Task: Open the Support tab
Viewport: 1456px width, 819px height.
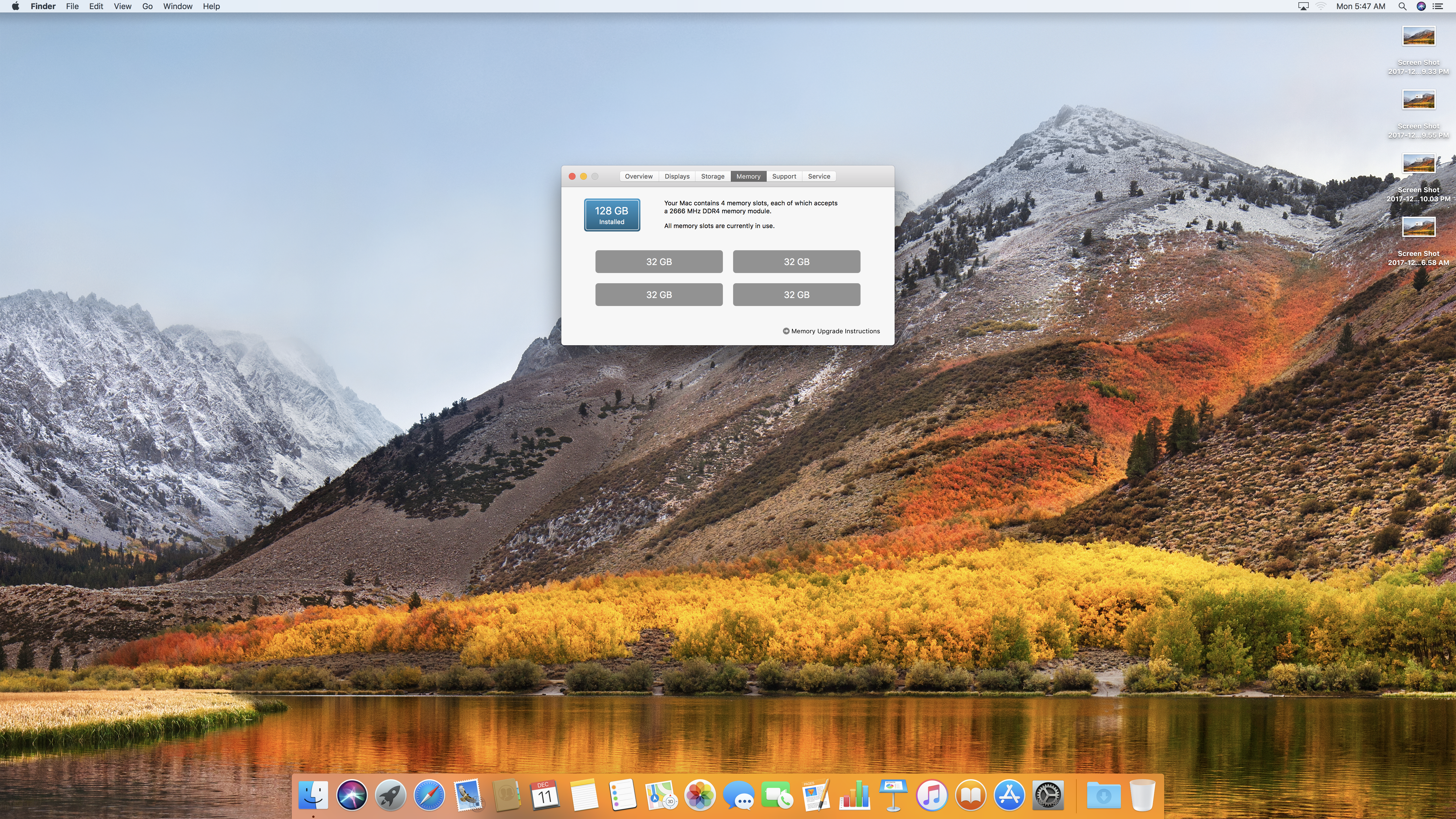Action: pyautogui.click(x=784, y=176)
